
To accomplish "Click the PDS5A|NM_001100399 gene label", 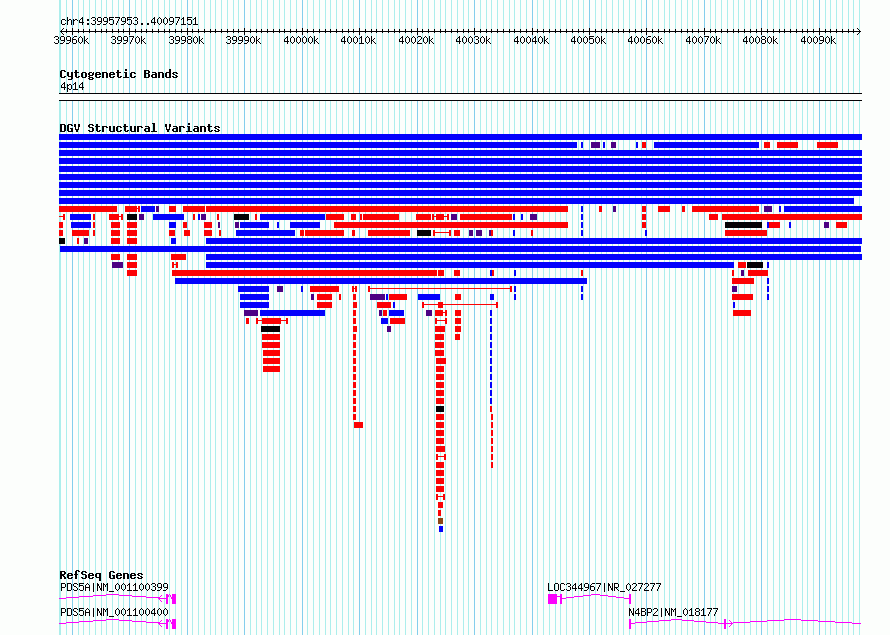I will (114, 587).
